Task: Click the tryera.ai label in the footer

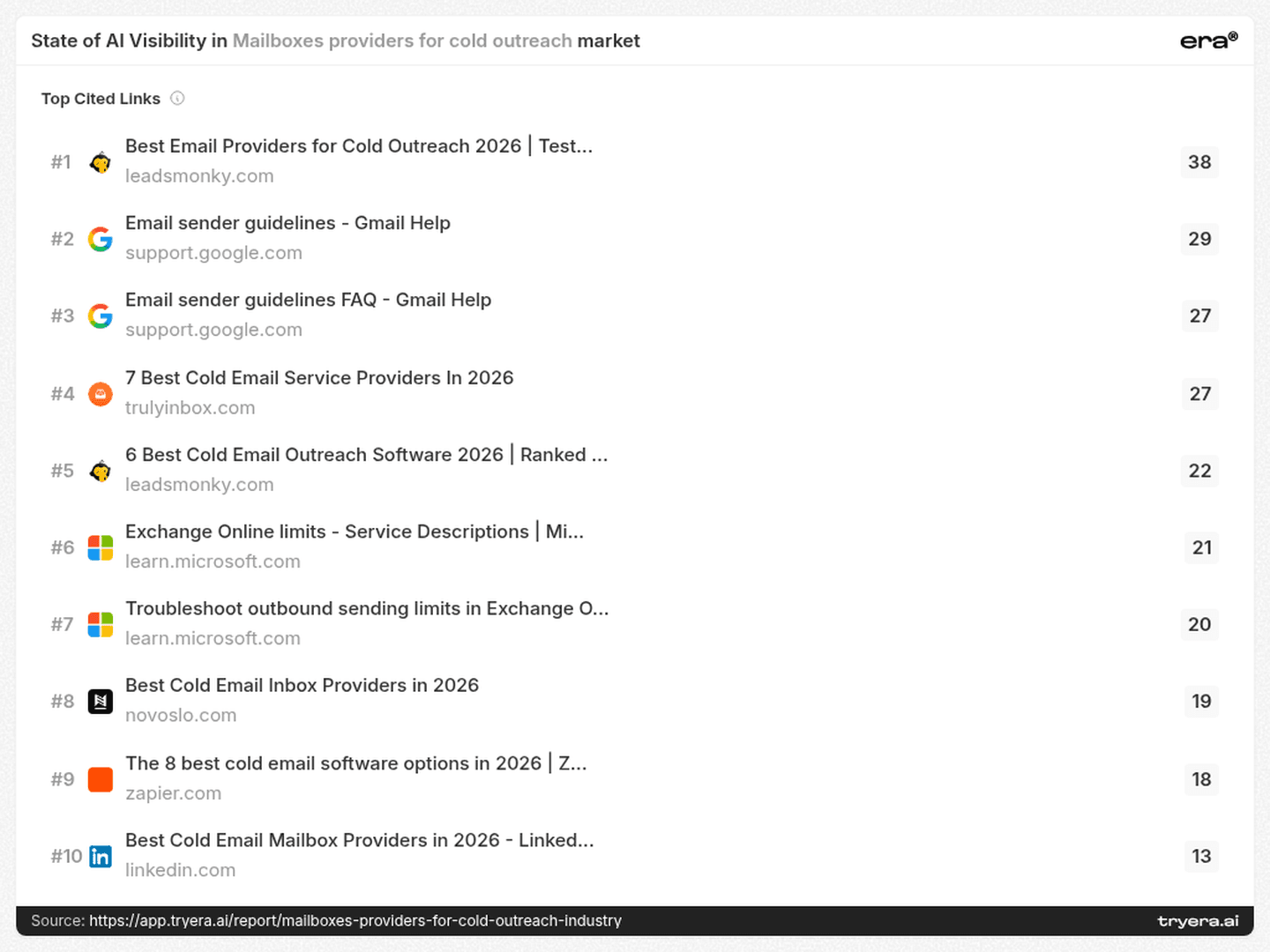Action: tap(1198, 921)
